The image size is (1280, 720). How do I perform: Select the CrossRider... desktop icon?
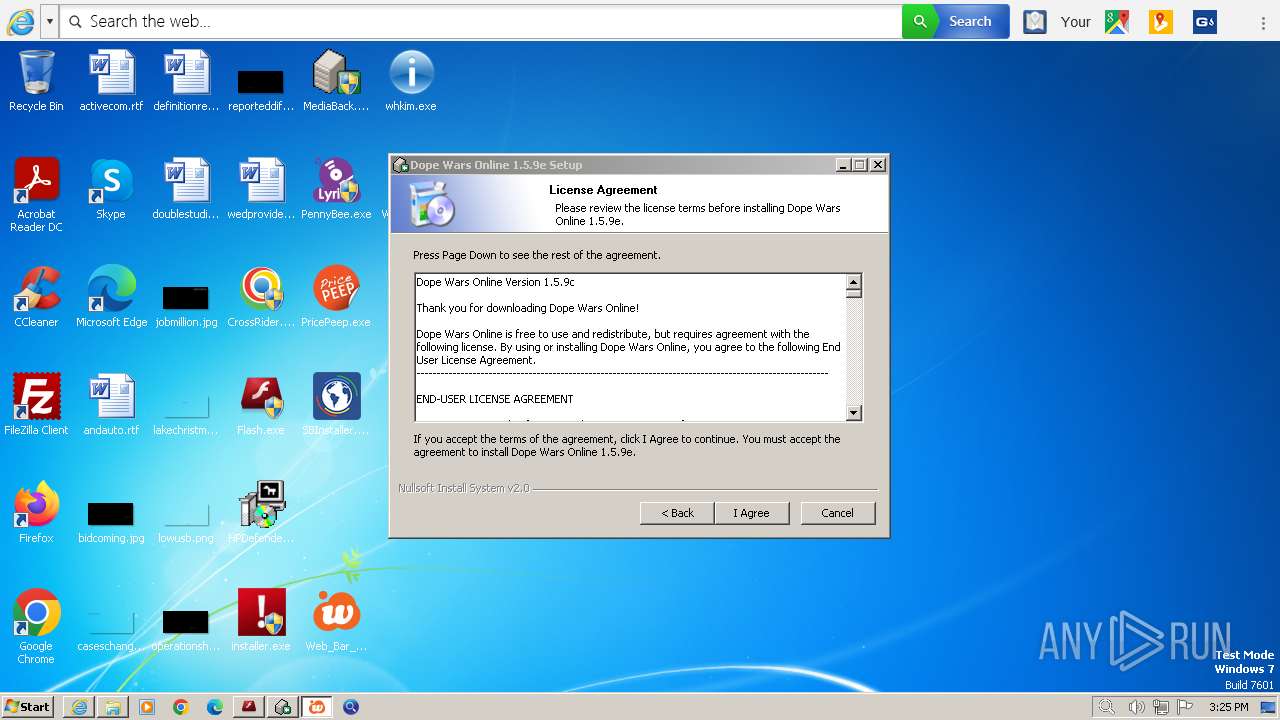point(261,296)
